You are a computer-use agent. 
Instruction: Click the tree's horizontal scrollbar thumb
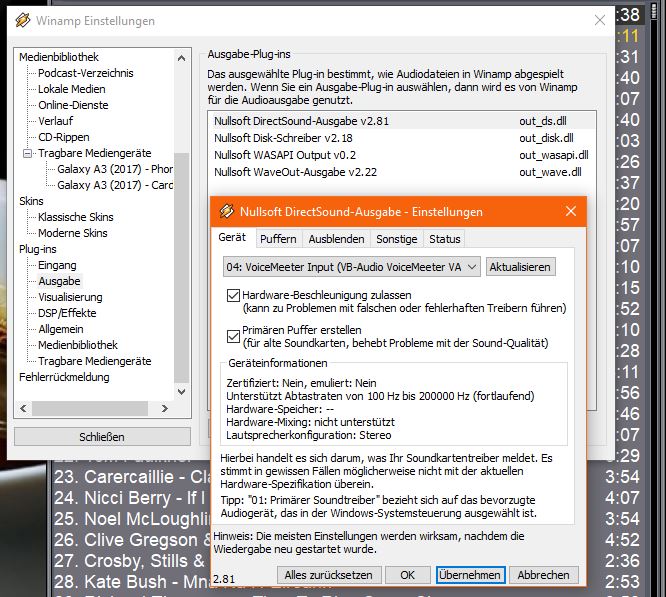(90, 408)
